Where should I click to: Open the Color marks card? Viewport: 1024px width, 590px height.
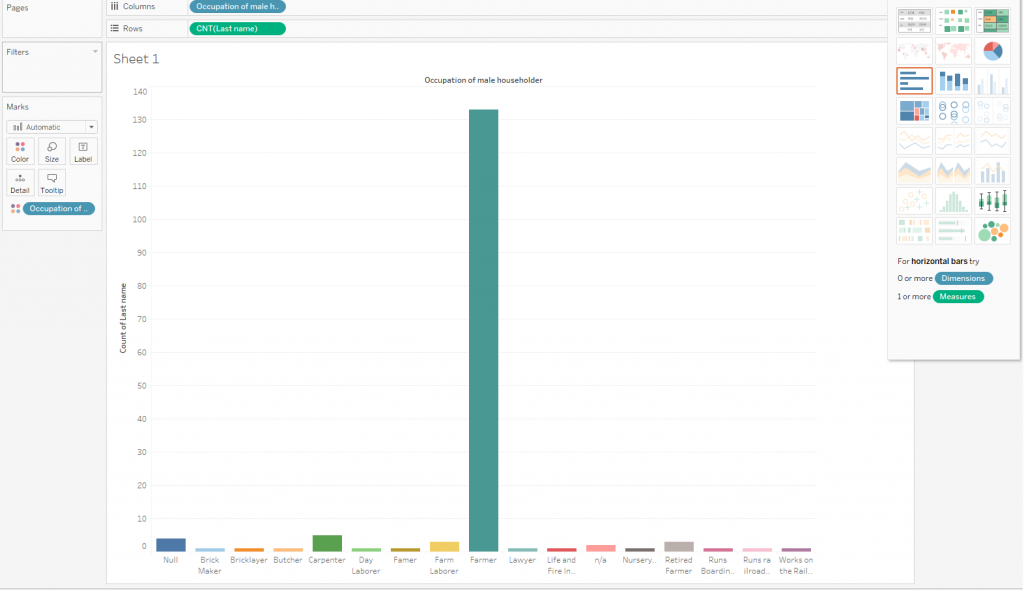20,151
